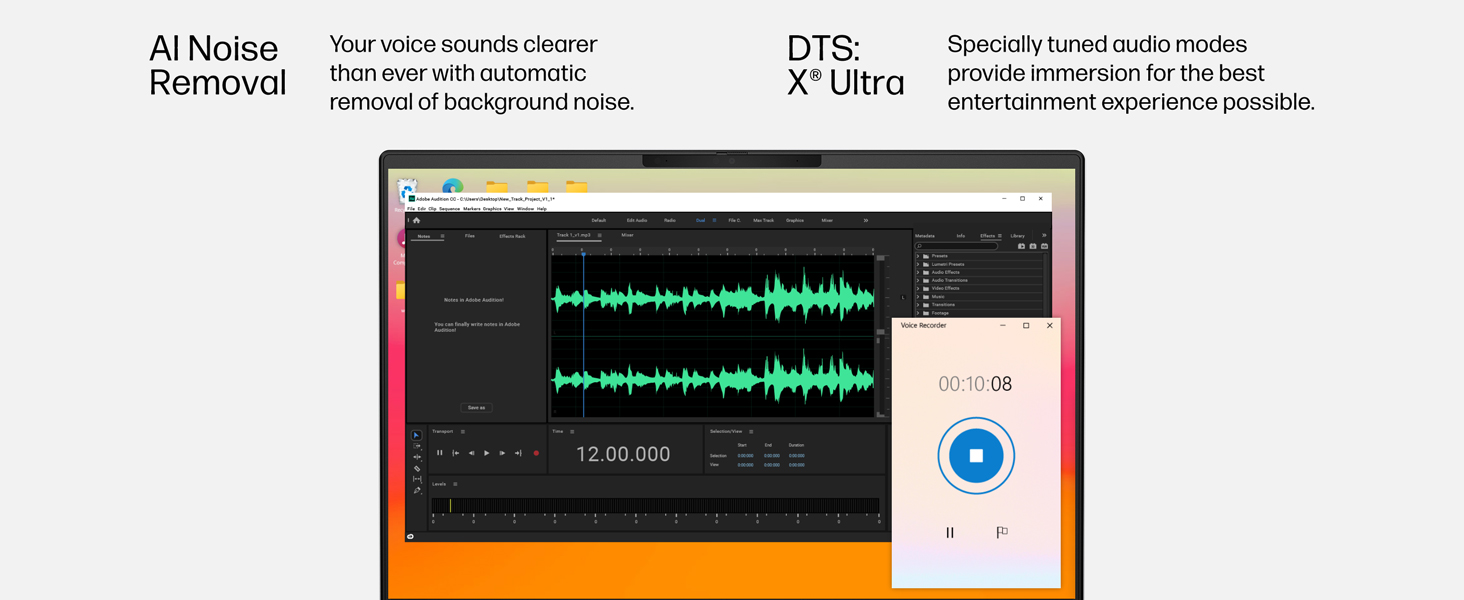
Task: Expand the Audio Effects folder
Action: click(918, 272)
